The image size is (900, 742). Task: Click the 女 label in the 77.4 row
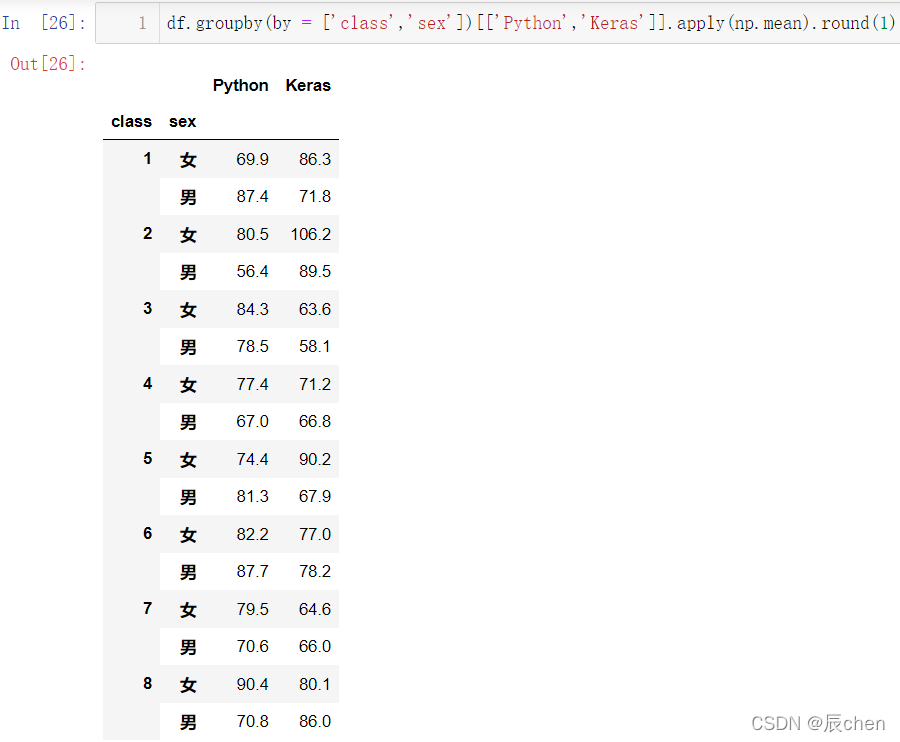click(x=188, y=384)
